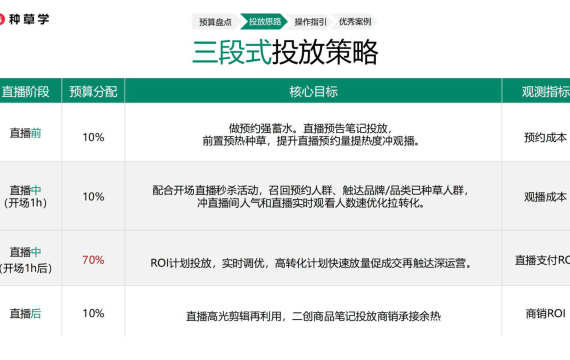570x360 pixels.
Task: Switch to the 操作指引 step tab
Action: pos(310,22)
